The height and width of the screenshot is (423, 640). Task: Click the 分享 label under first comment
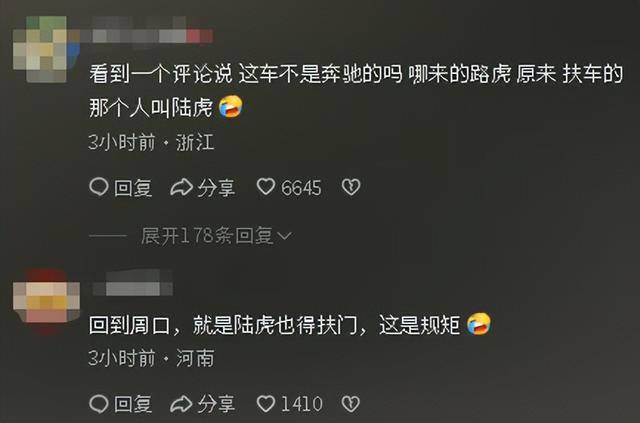pyautogui.click(x=216, y=188)
